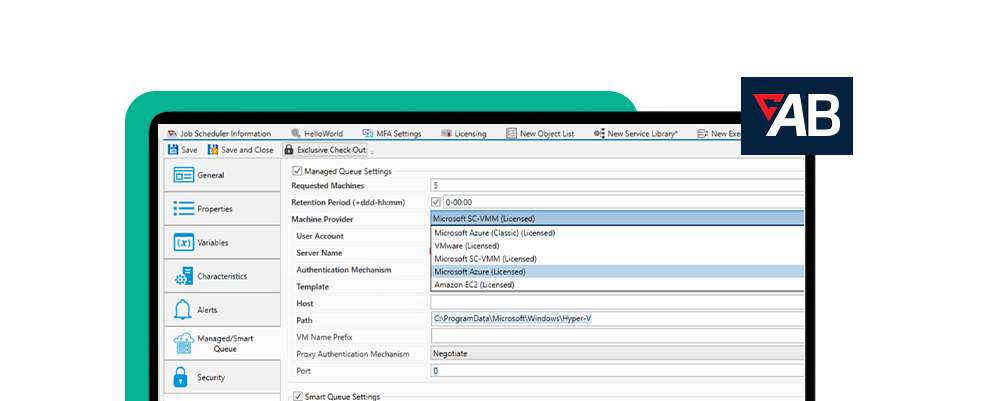989x401 pixels.
Task: Switch to New Service Library tab
Action: [636, 134]
